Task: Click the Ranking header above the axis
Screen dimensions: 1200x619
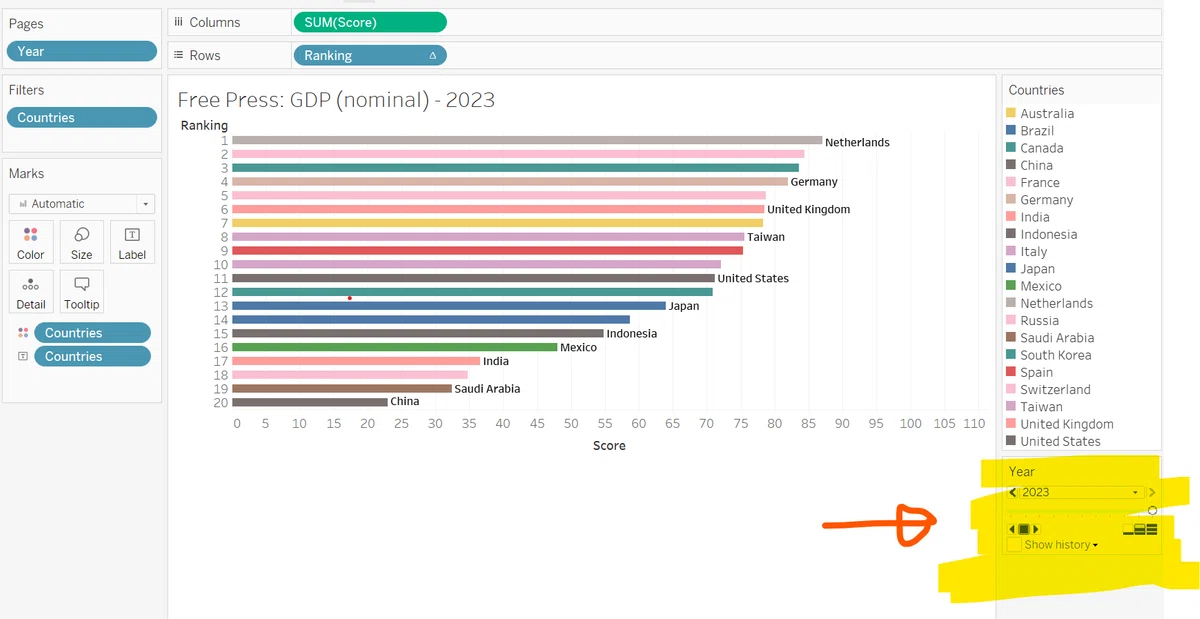Action: (x=204, y=126)
